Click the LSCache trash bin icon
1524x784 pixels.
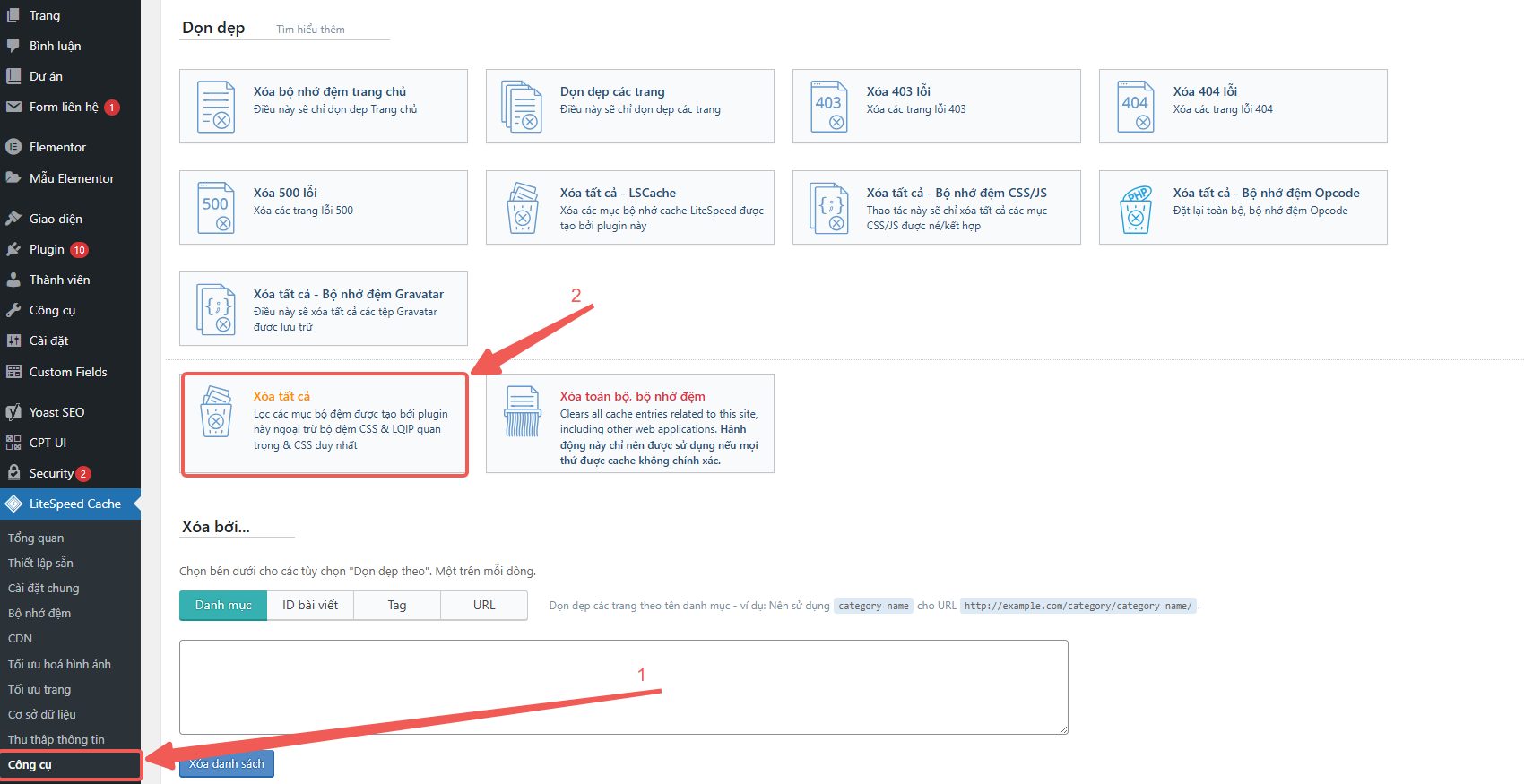(523, 208)
